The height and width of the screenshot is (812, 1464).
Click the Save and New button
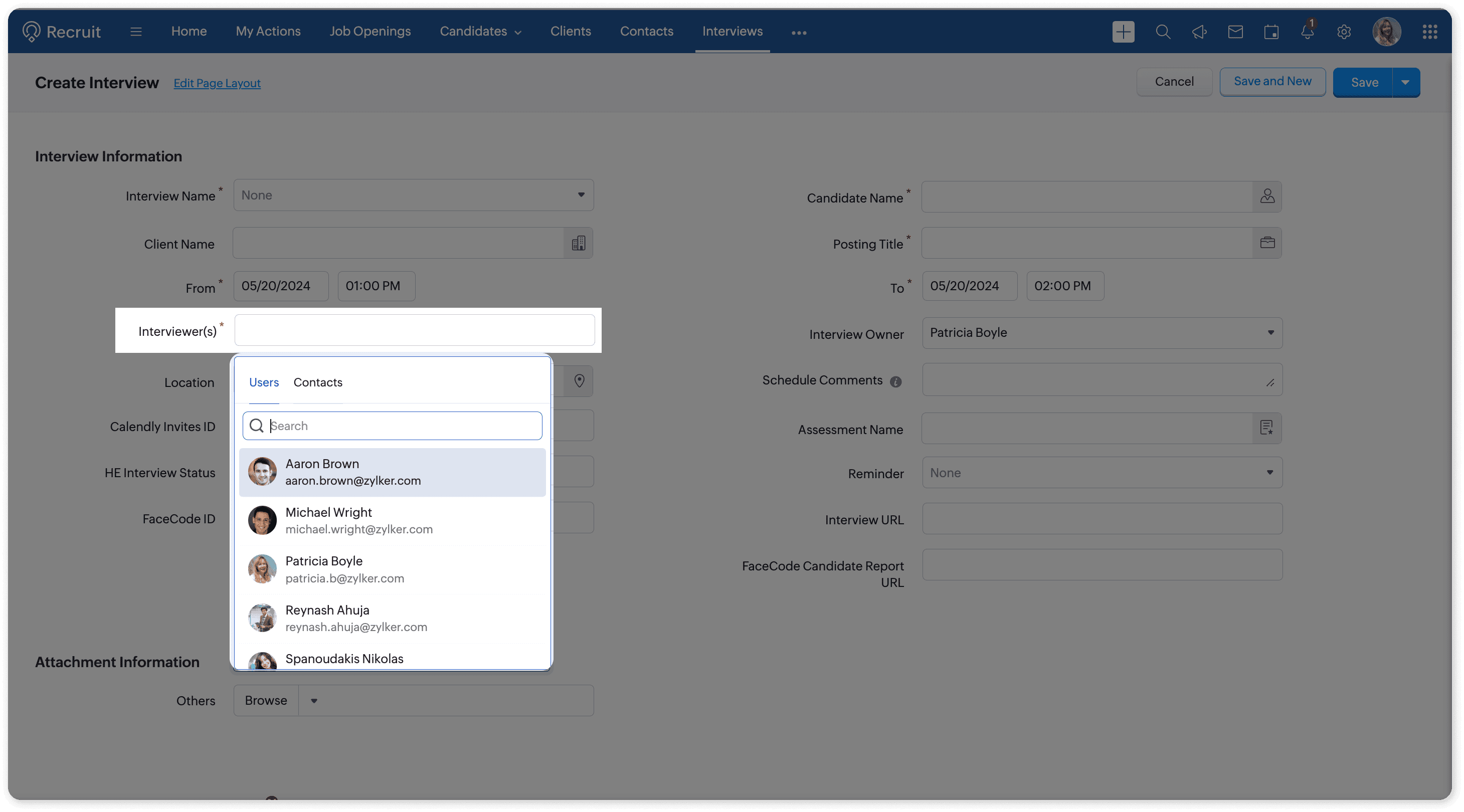pyautogui.click(x=1272, y=81)
